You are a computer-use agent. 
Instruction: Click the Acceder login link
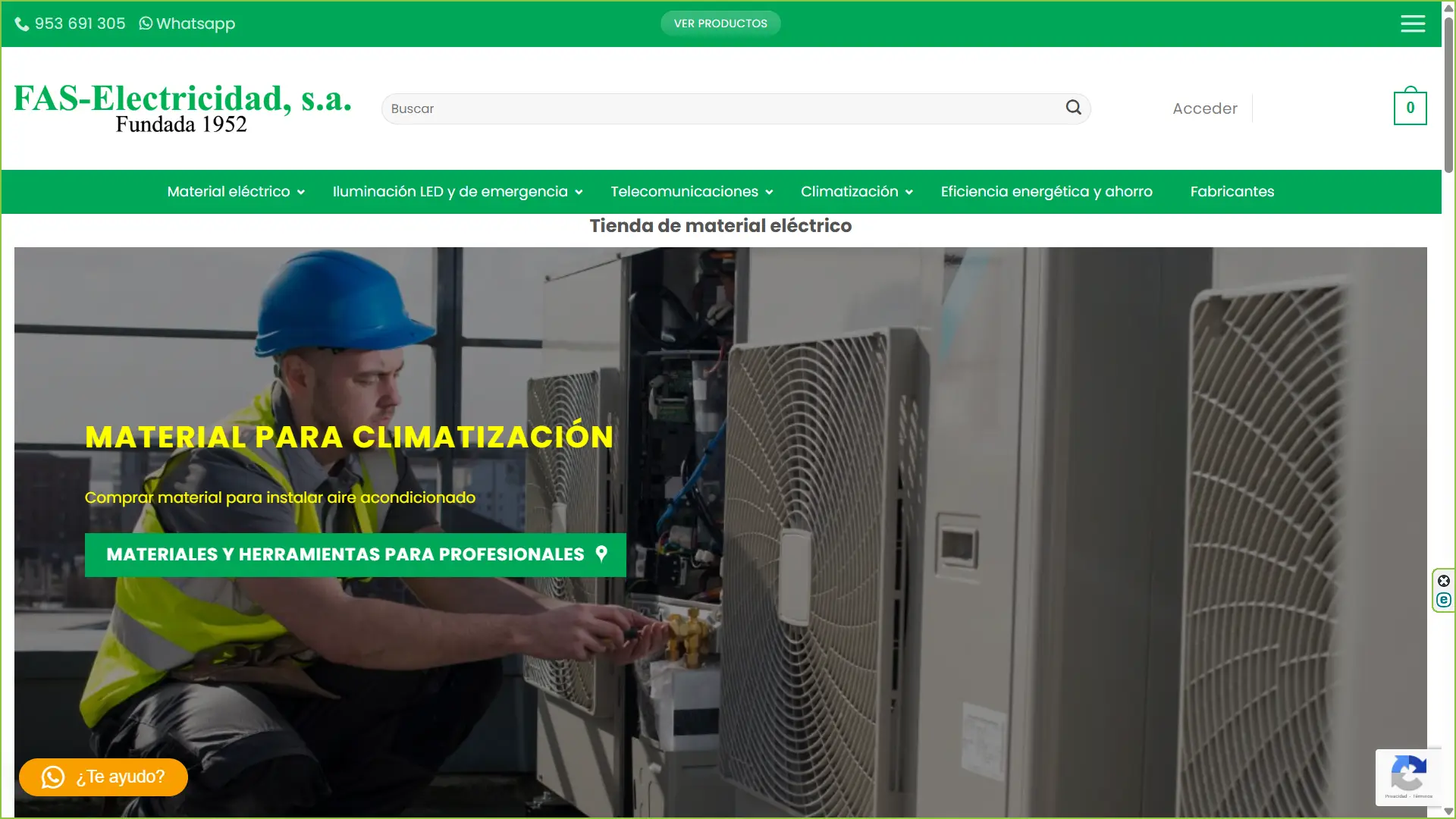[1204, 108]
